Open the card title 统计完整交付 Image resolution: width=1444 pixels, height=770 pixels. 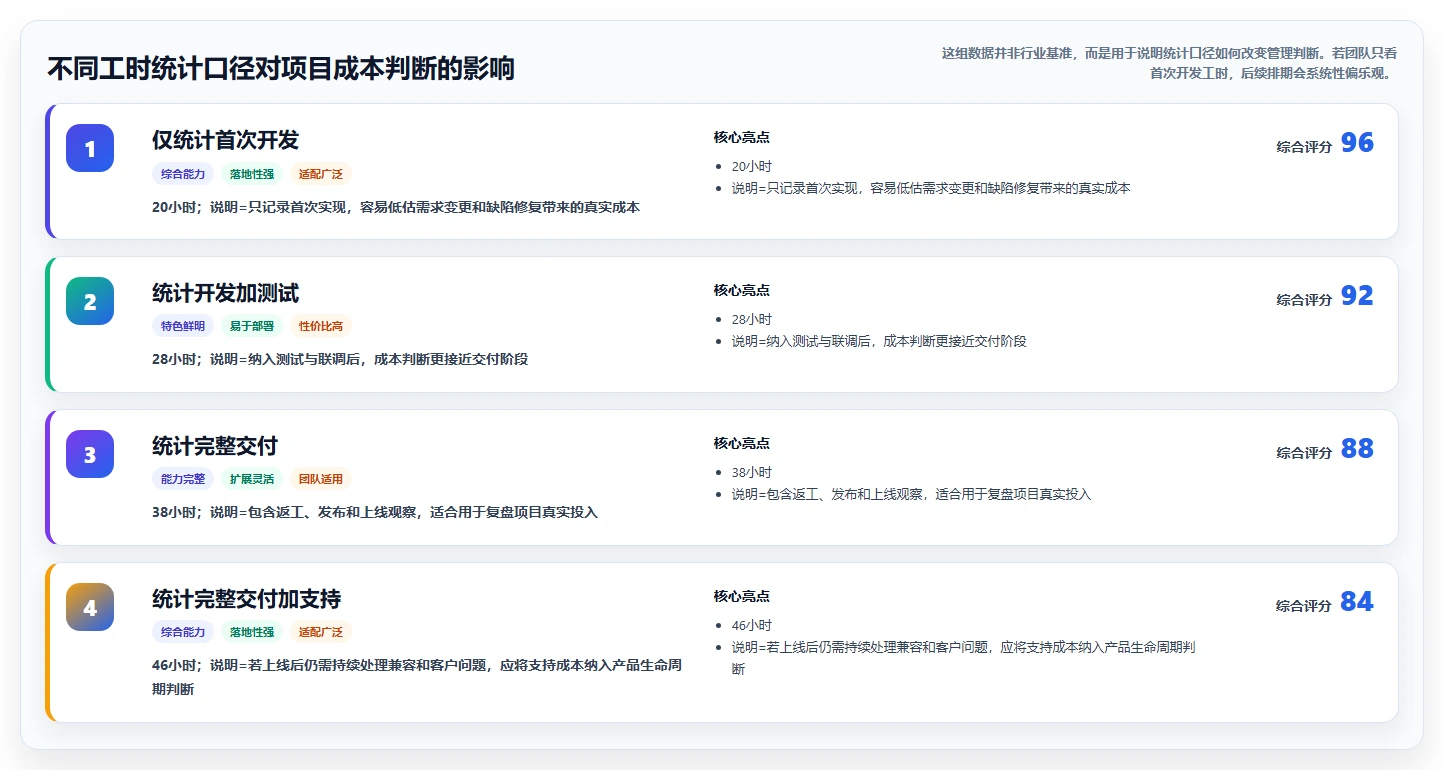tap(215, 446)
